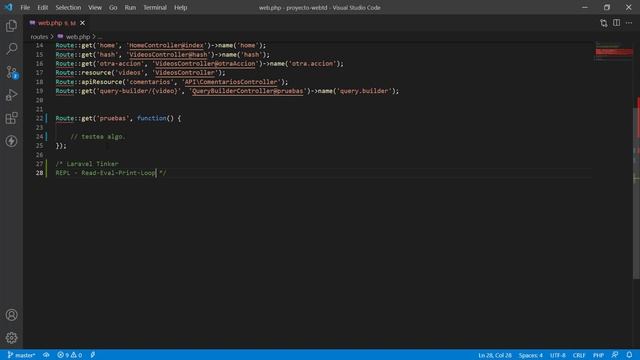This screenshot has width=640, height=360.
Task: Restore down the VS Code window
Action: 607,7
